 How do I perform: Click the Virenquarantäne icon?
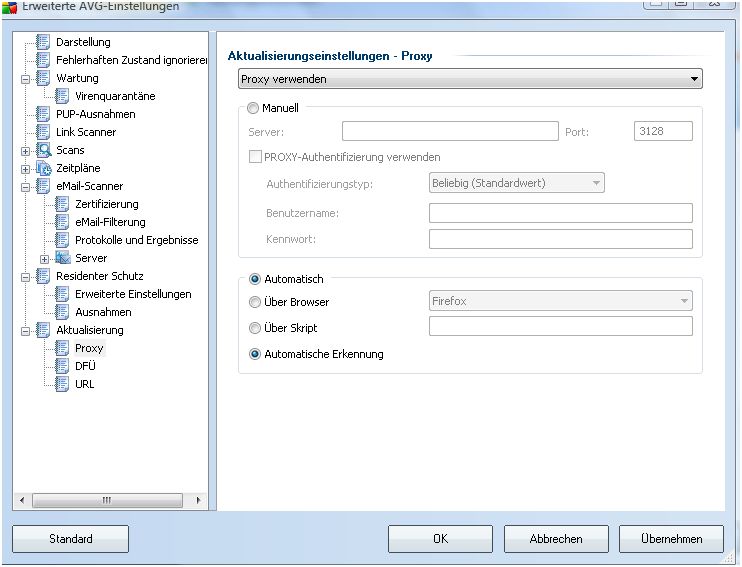pos(62,96)
